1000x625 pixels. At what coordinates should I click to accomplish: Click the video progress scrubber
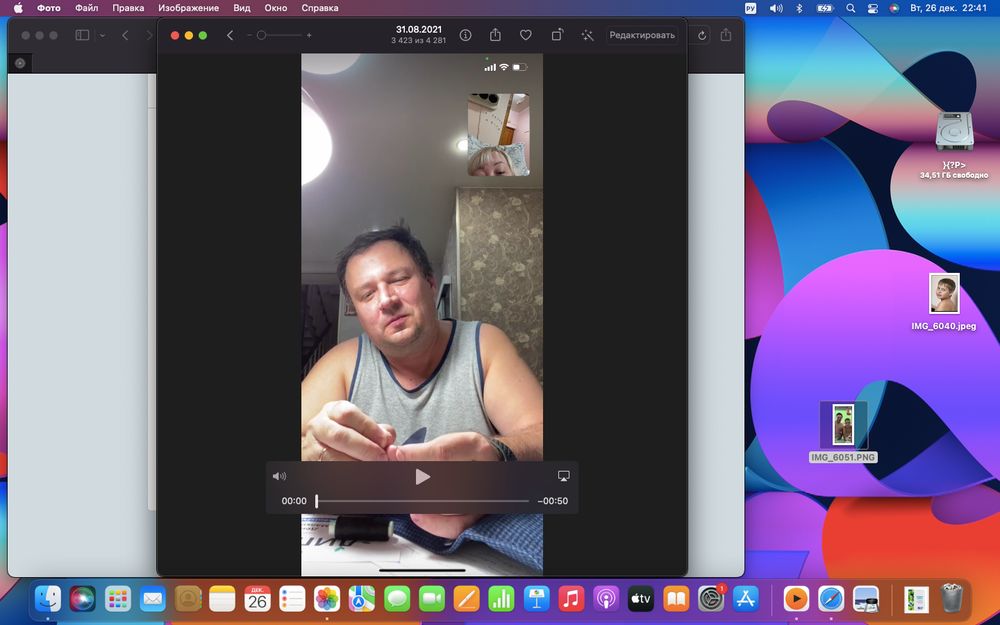tap(422, 501)
